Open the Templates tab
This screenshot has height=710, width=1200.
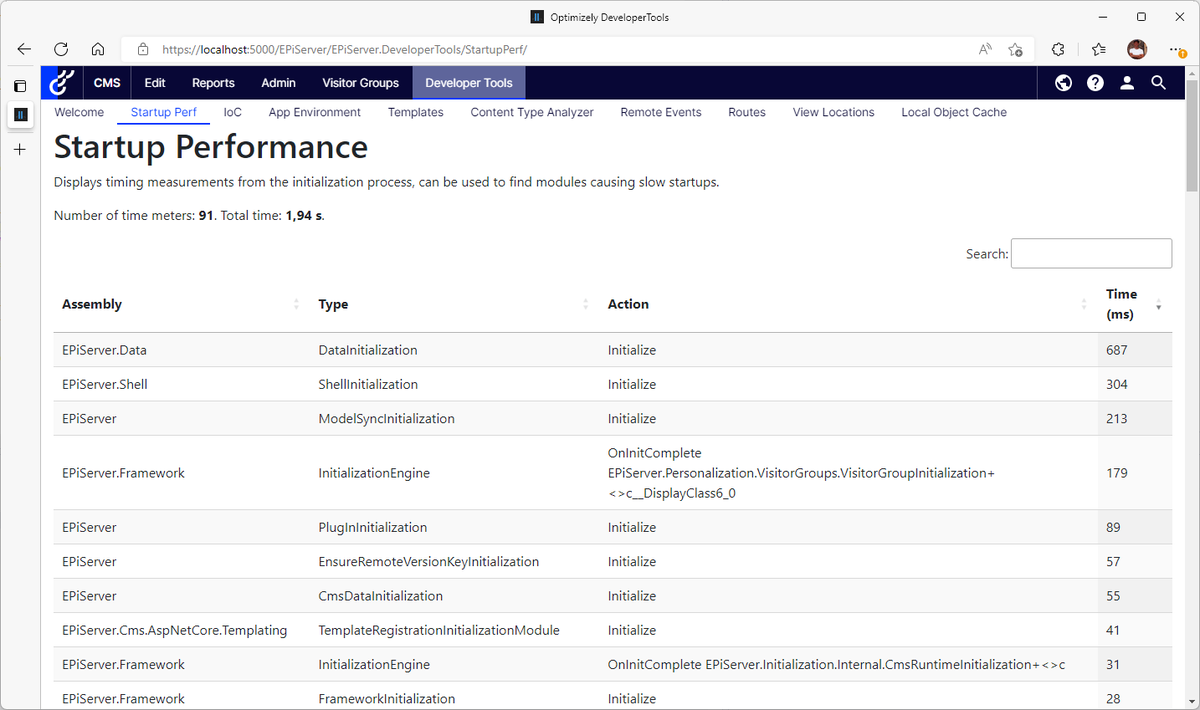416,112
